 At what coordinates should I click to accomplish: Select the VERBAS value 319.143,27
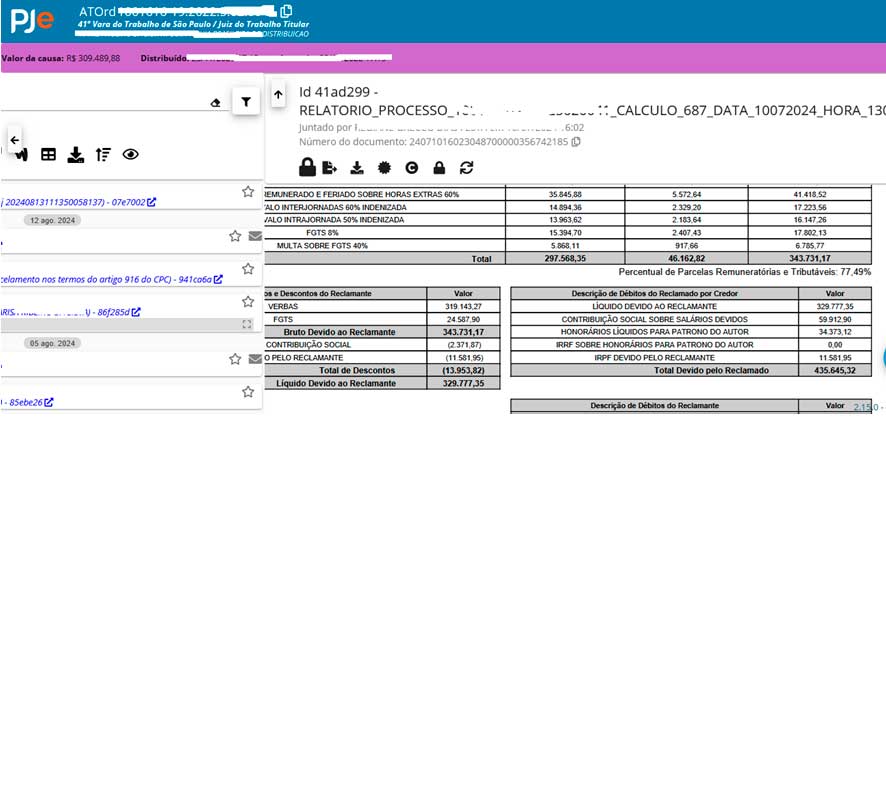463,306
